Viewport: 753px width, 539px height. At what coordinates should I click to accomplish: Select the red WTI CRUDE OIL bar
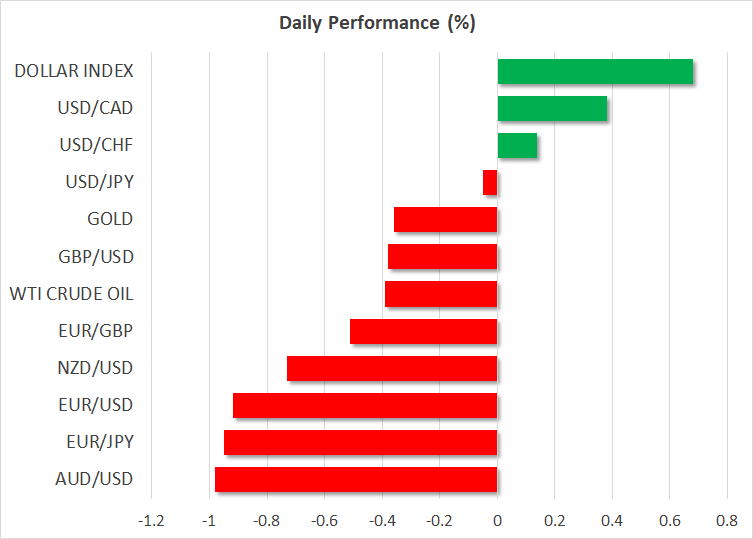pyautogui.click(x=441, y=293)
